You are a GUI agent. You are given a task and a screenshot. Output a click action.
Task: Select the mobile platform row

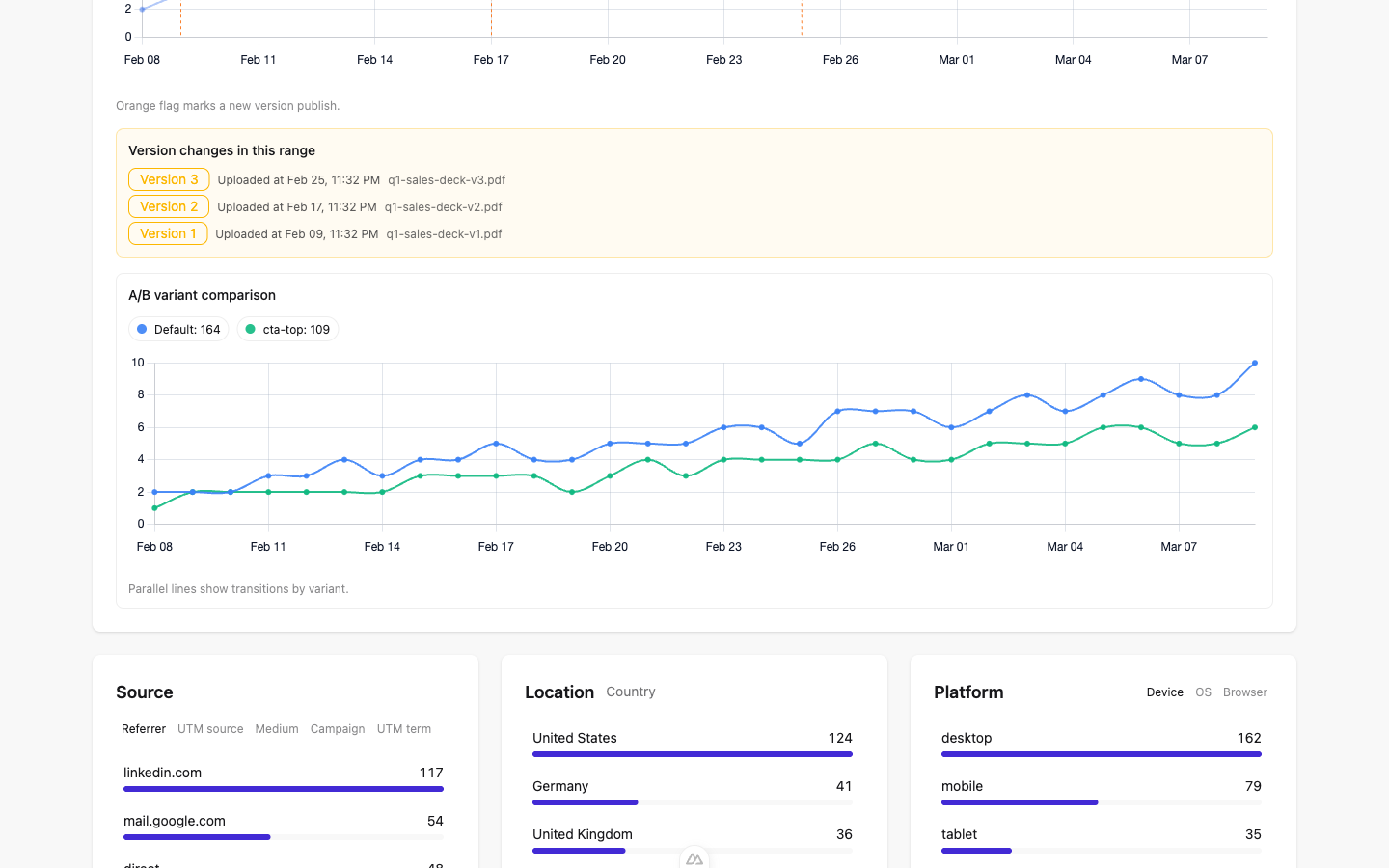pos(1102,787)
